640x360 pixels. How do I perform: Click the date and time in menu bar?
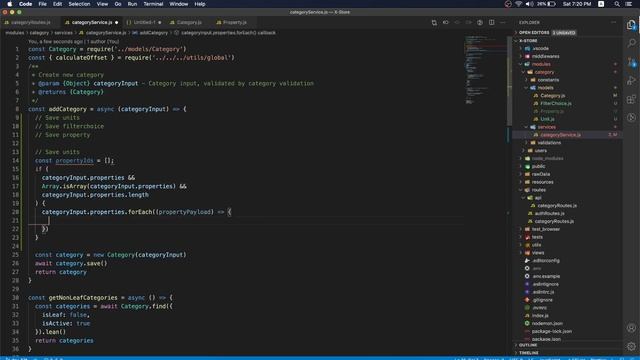577,4
